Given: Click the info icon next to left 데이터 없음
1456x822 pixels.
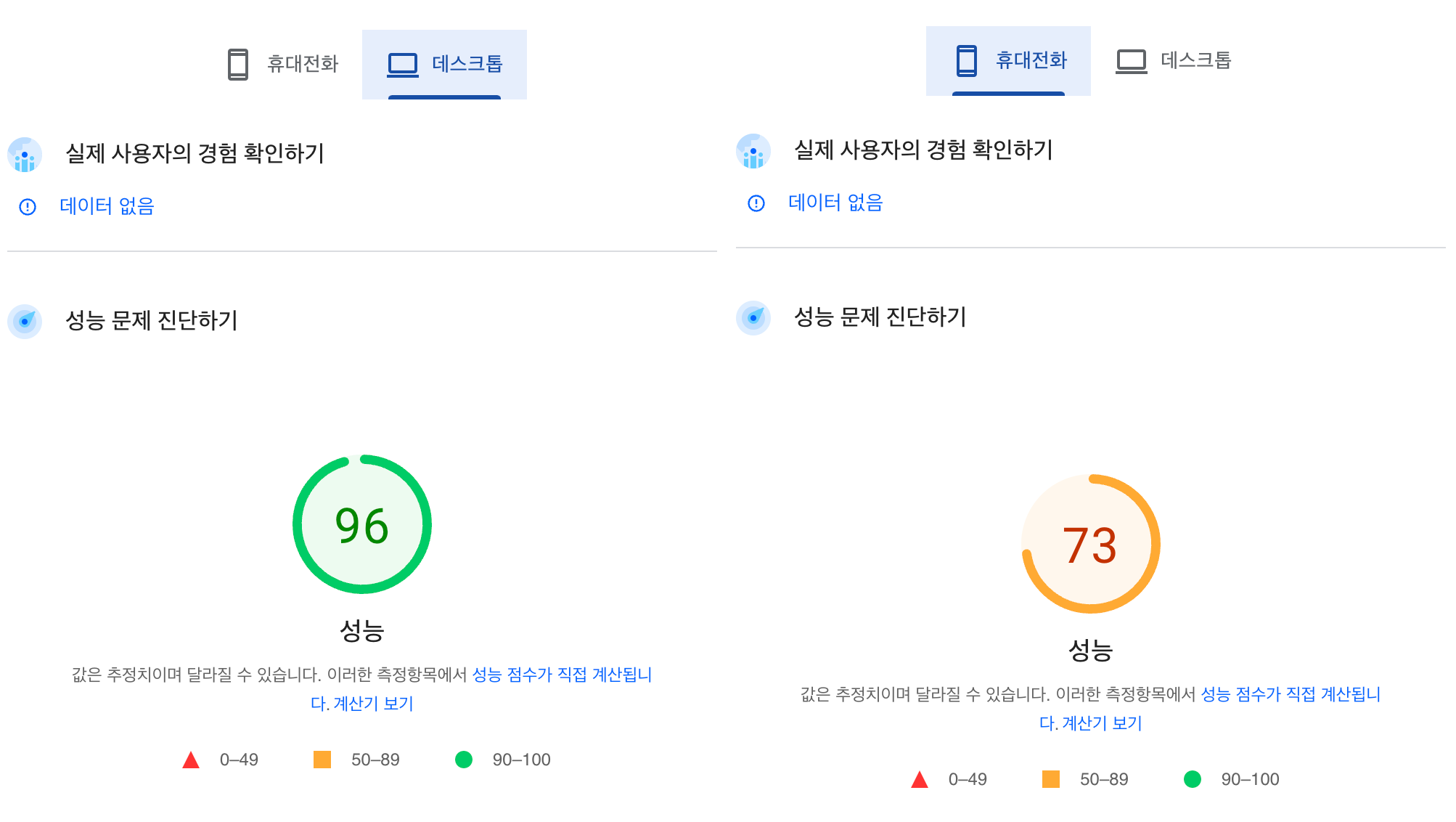Looking at the screenshot, I should pos(26,207).
